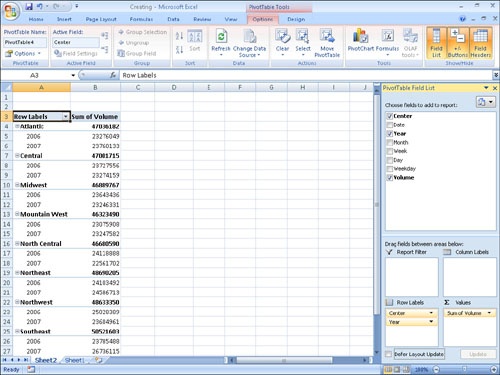Open the Center field dropdown in Row Labels area
Image resolution: width=500 pixels, height=375 pixels.
pos(431,313)
